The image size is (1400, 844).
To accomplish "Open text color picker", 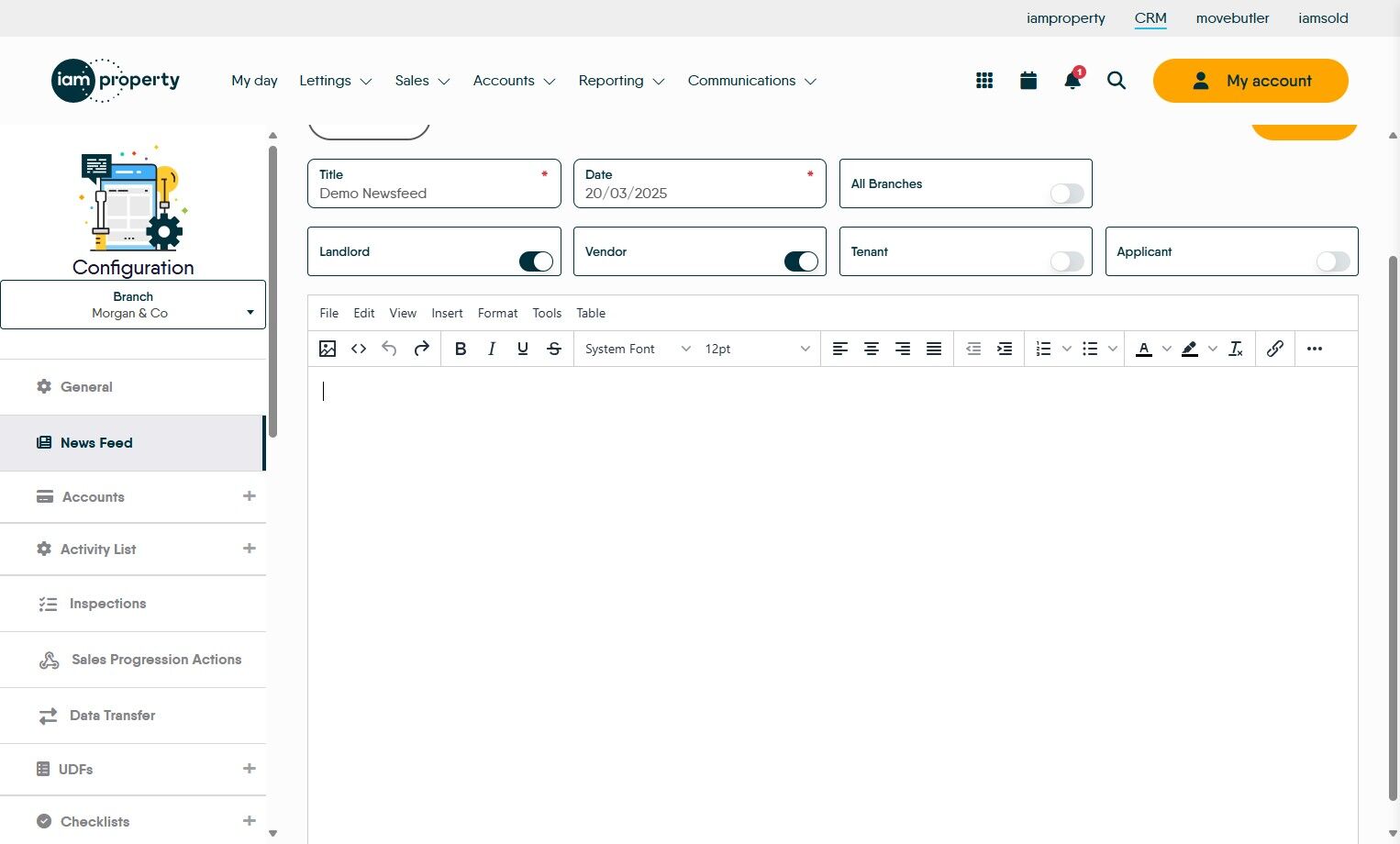I will click(1144, 349).
